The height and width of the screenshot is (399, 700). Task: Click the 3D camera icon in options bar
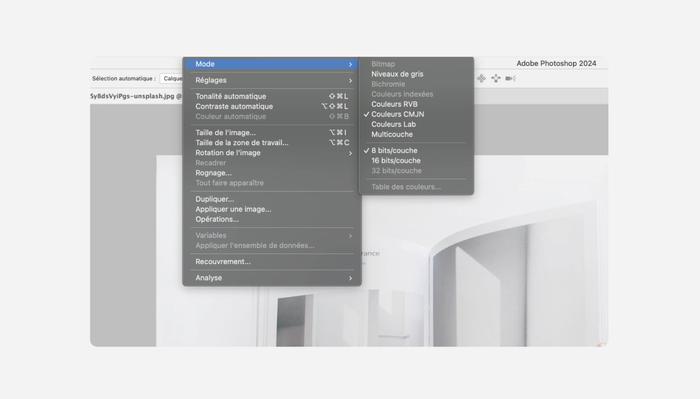coord(510,79)
